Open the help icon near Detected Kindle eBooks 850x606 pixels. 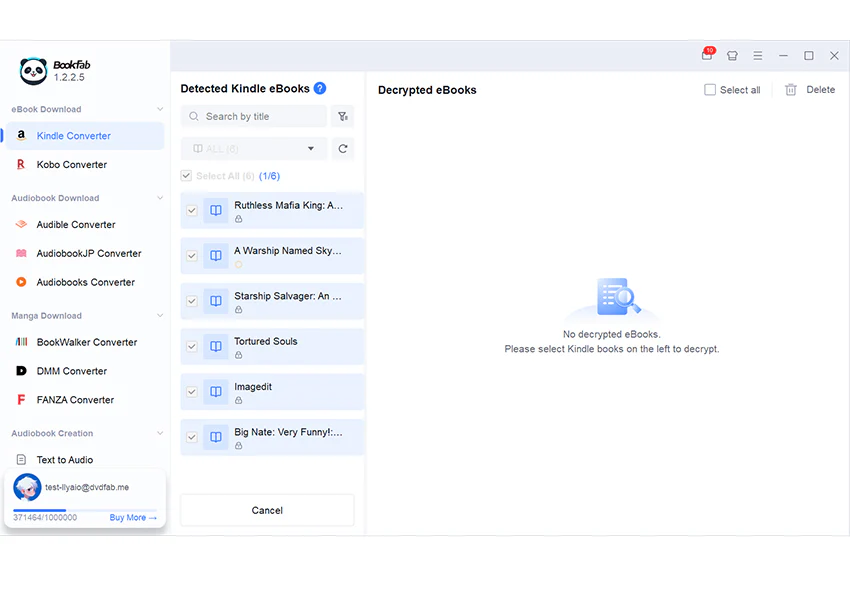(x=320, y=88)
